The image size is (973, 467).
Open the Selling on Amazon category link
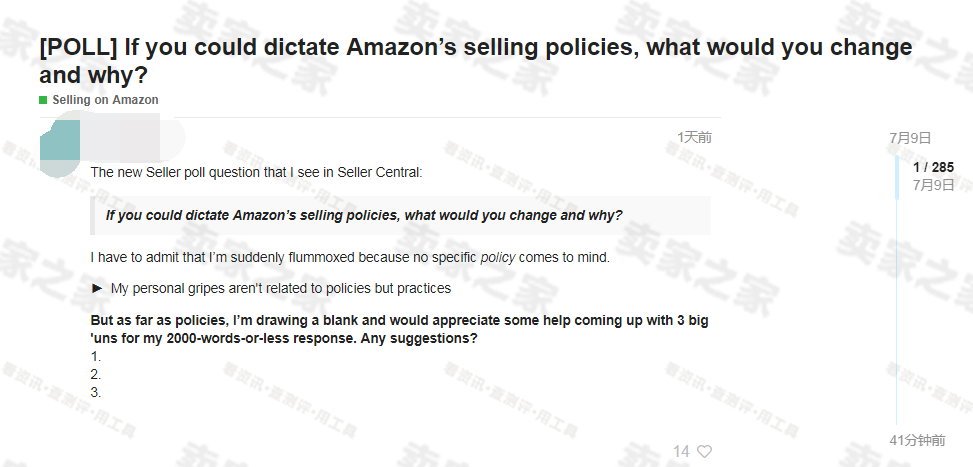[x=105, y=100]
